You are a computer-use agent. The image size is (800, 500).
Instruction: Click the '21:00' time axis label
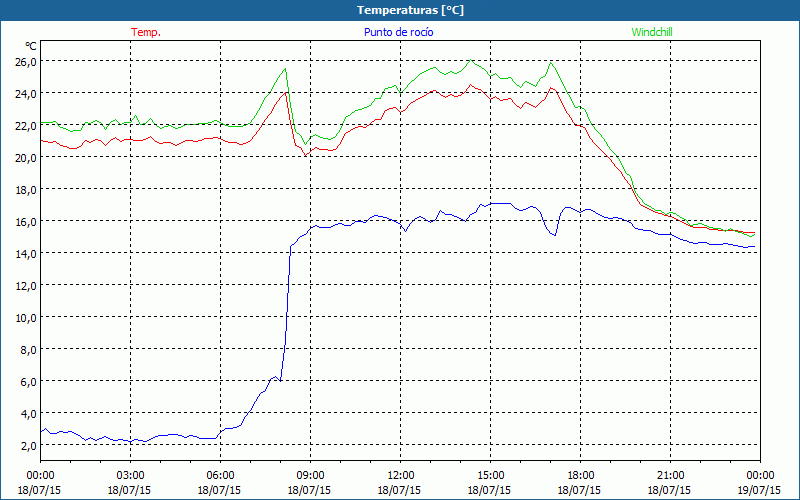(x=670, y=475)
